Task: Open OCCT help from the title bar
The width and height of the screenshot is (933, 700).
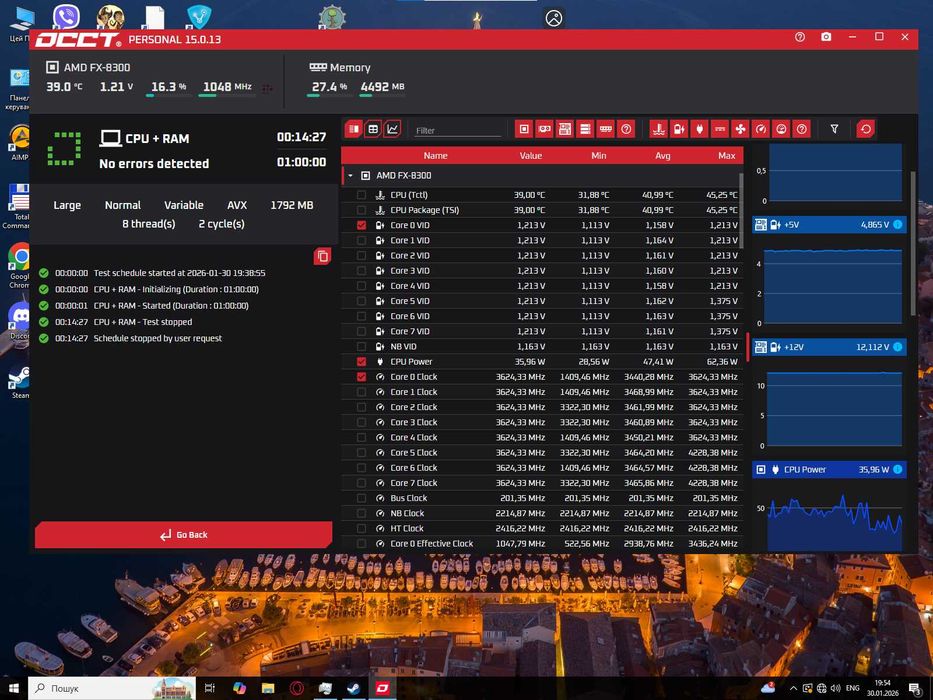Action: (800, 37)
